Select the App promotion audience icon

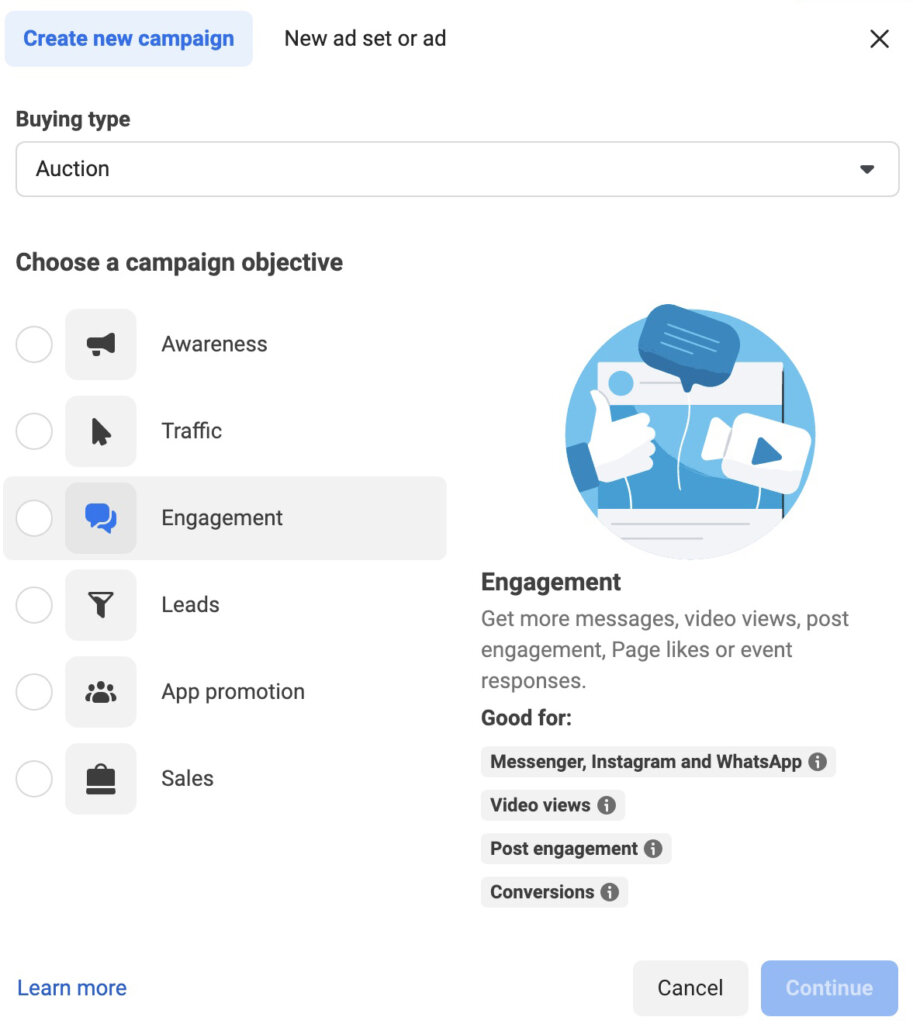click(100, 691)
